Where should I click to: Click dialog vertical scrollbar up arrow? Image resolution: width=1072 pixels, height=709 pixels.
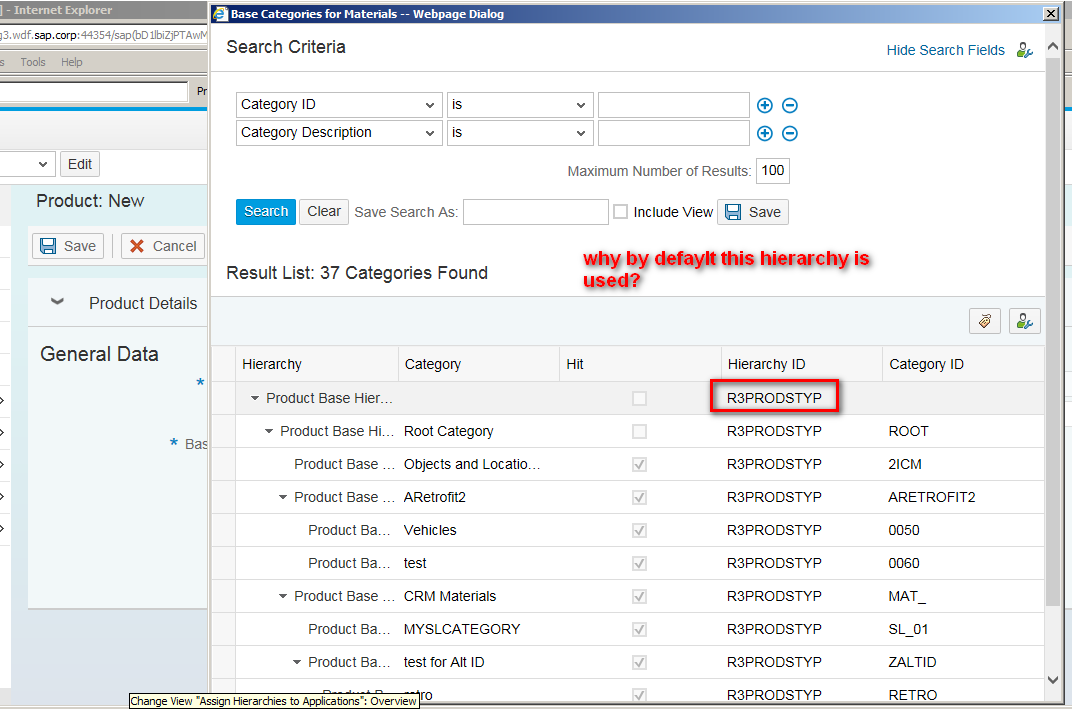coord(1053,46)
